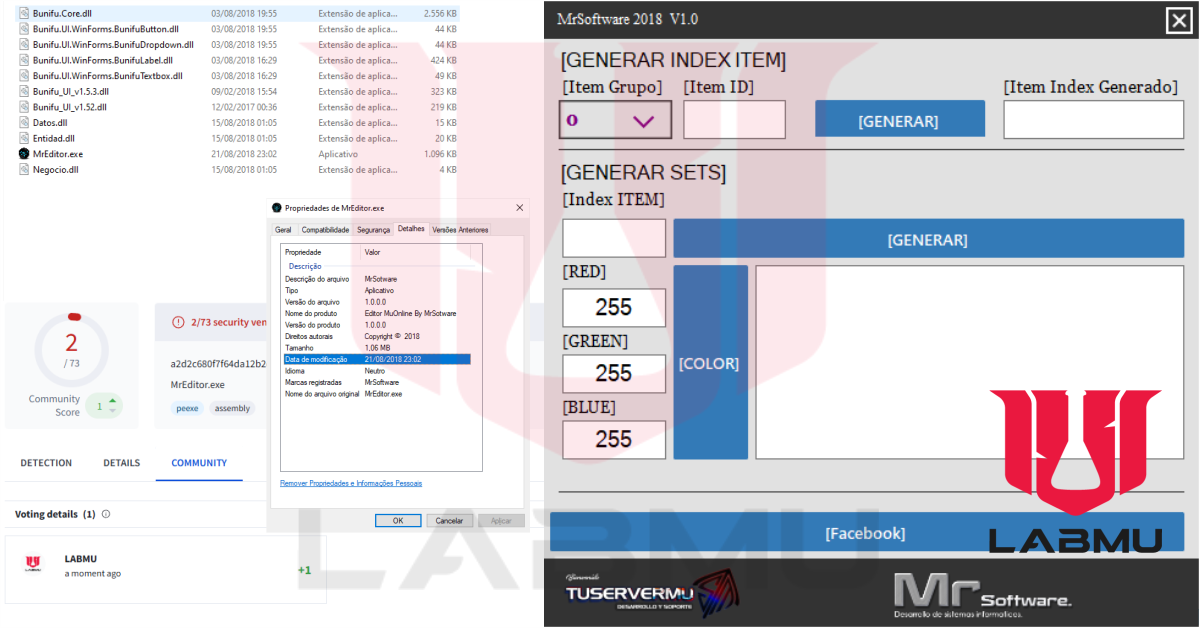Click the GENERAR button beside Item ID
The image size is (1200, 628).
click(x=899, y=120)
